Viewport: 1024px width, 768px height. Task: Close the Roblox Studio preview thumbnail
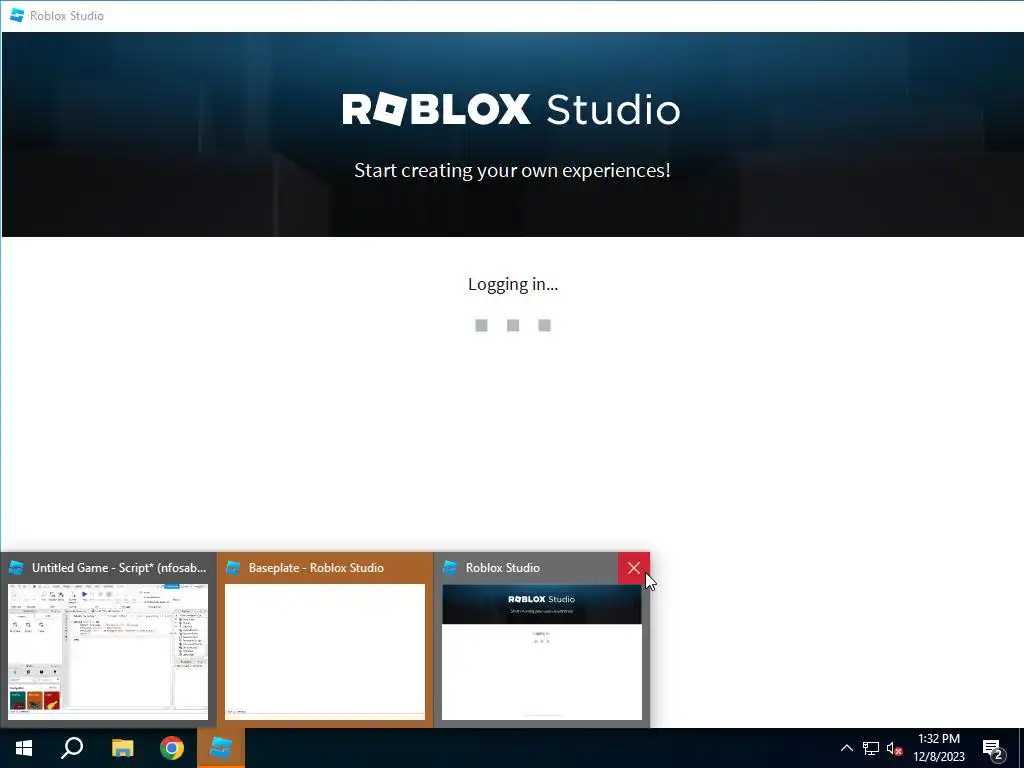pos(633,568)
